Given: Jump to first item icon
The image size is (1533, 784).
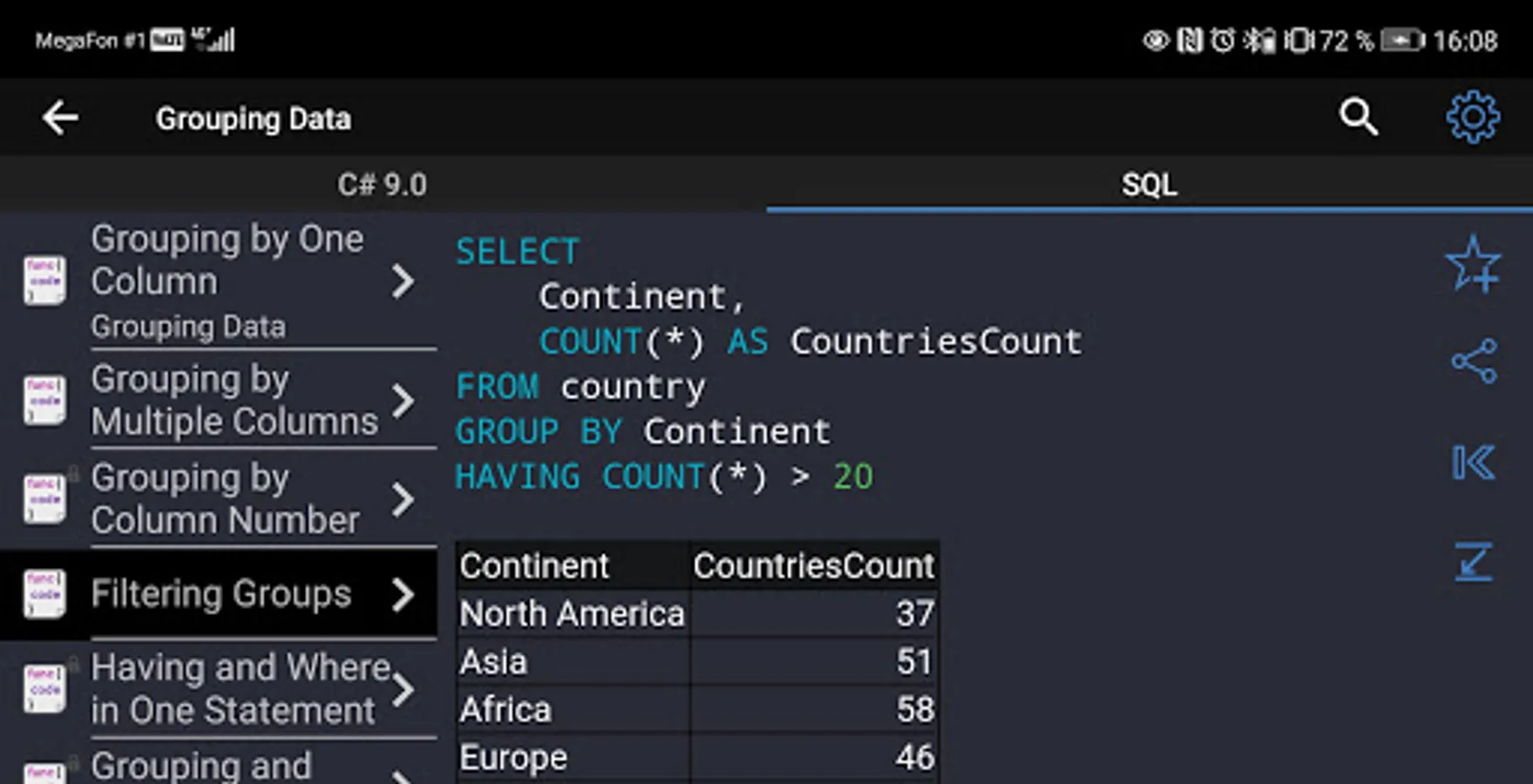Looking at the screenshot, I should click(x=1474, y=463).
